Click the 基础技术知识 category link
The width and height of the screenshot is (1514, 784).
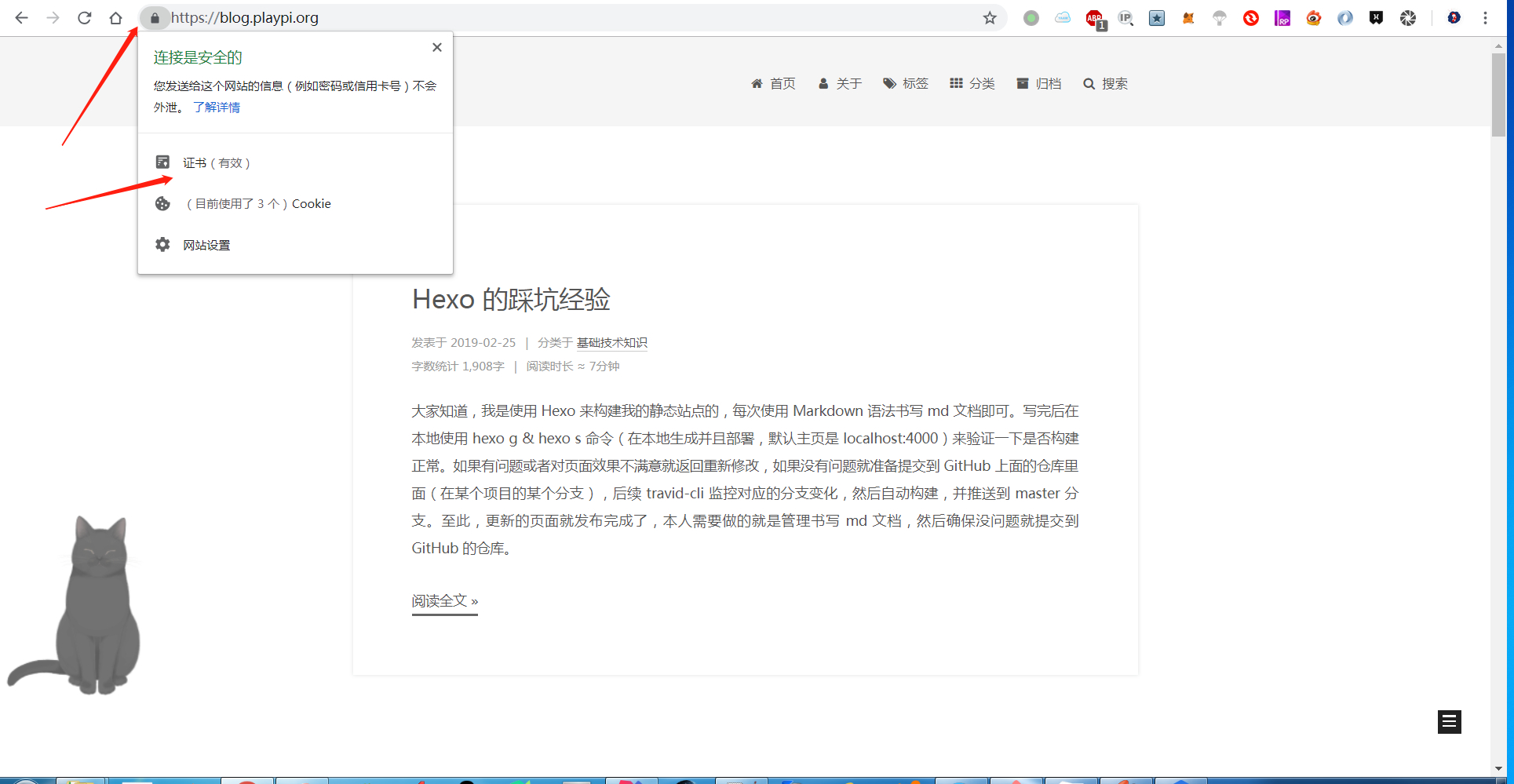pyautogui.click(x=612, y=343)
